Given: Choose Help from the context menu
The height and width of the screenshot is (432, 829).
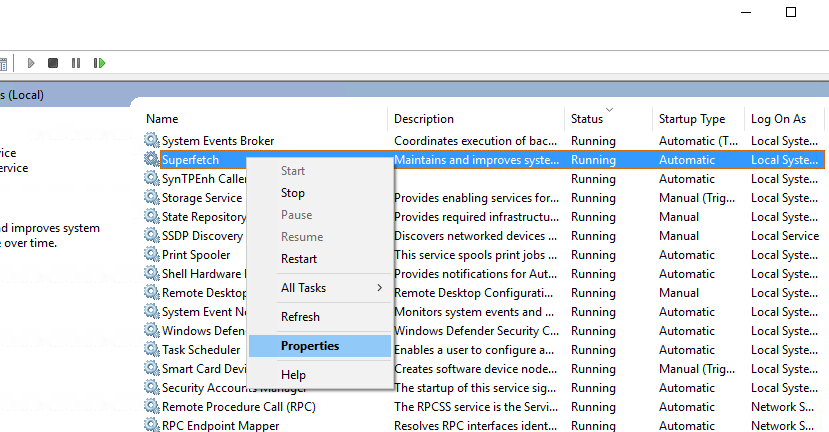Looking at the screenshot, I should pos(320,375).
